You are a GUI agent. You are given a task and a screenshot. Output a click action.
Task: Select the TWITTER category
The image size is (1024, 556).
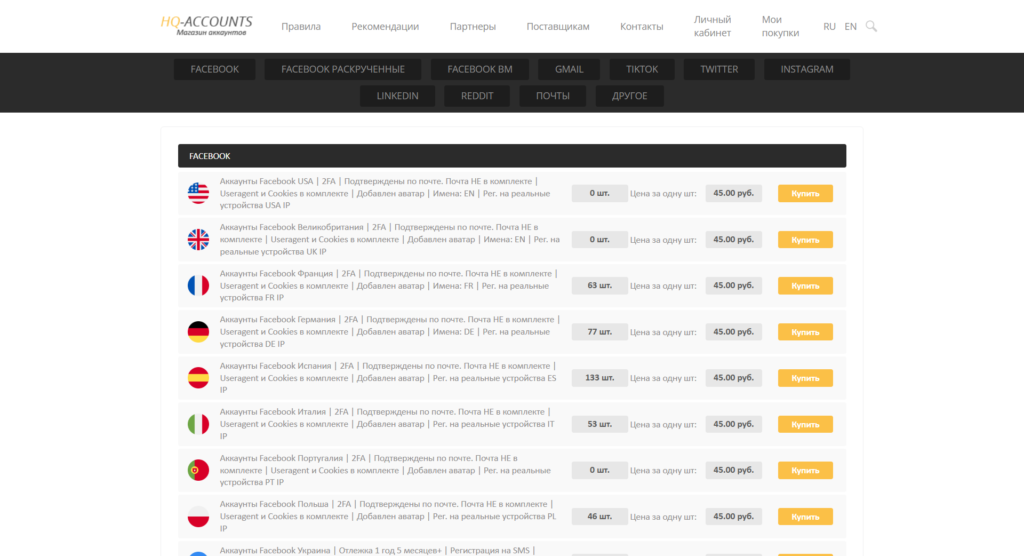719,69
